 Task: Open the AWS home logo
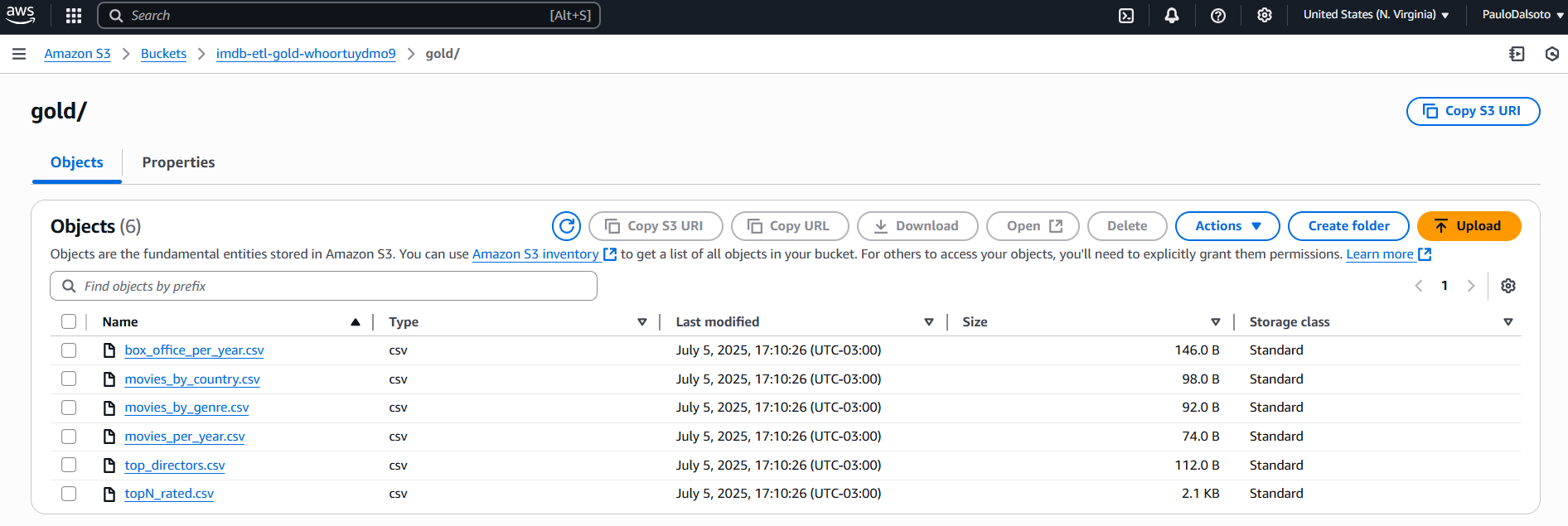coord(21,15)
